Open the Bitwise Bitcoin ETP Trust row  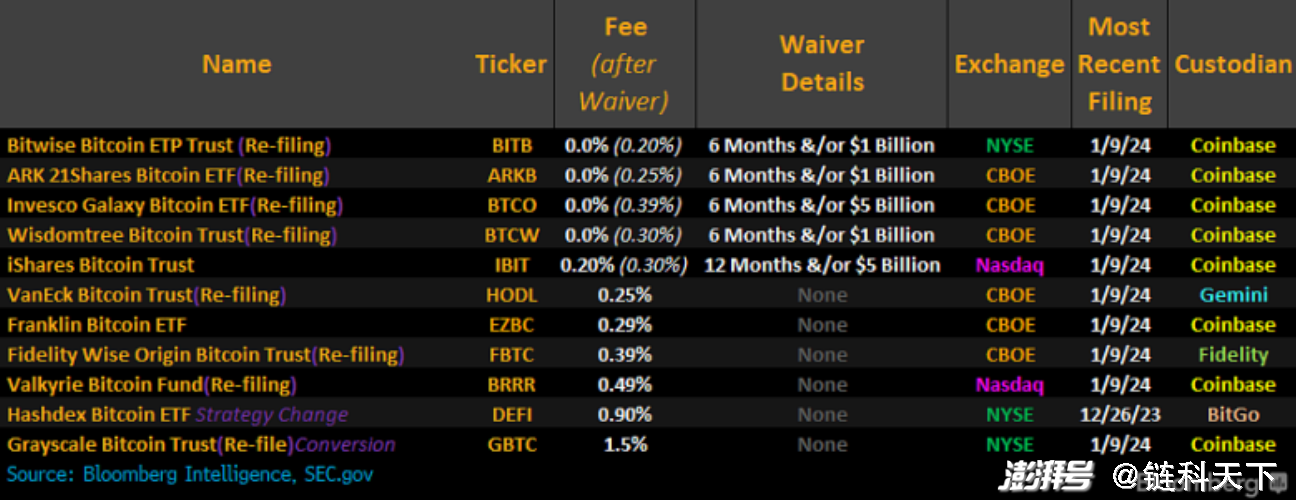click(648, 145)
